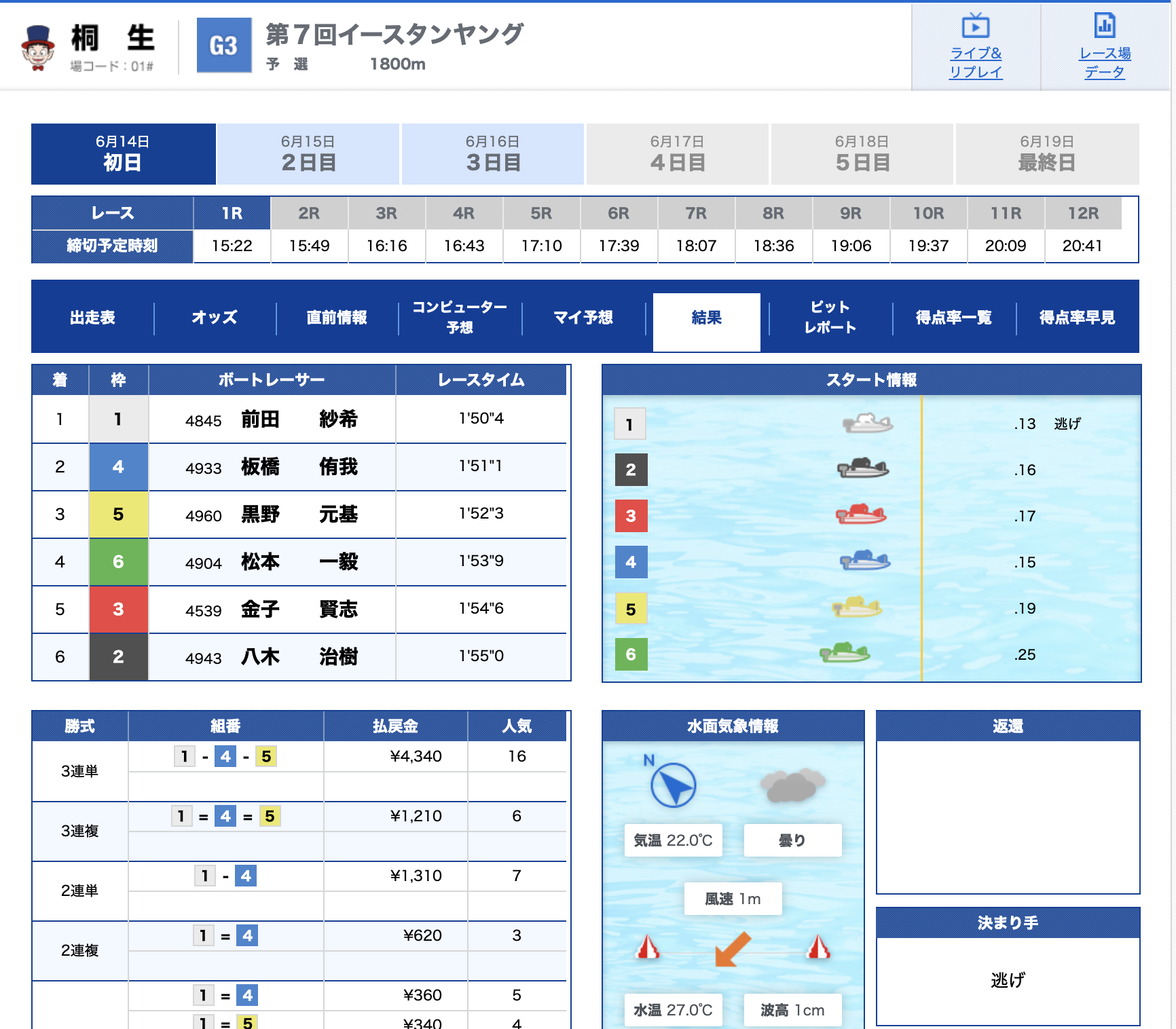The width and height of the screenshot is (1176, 1029).
Task: Click the ライブ&リプレイ link text
Action: 975,62
